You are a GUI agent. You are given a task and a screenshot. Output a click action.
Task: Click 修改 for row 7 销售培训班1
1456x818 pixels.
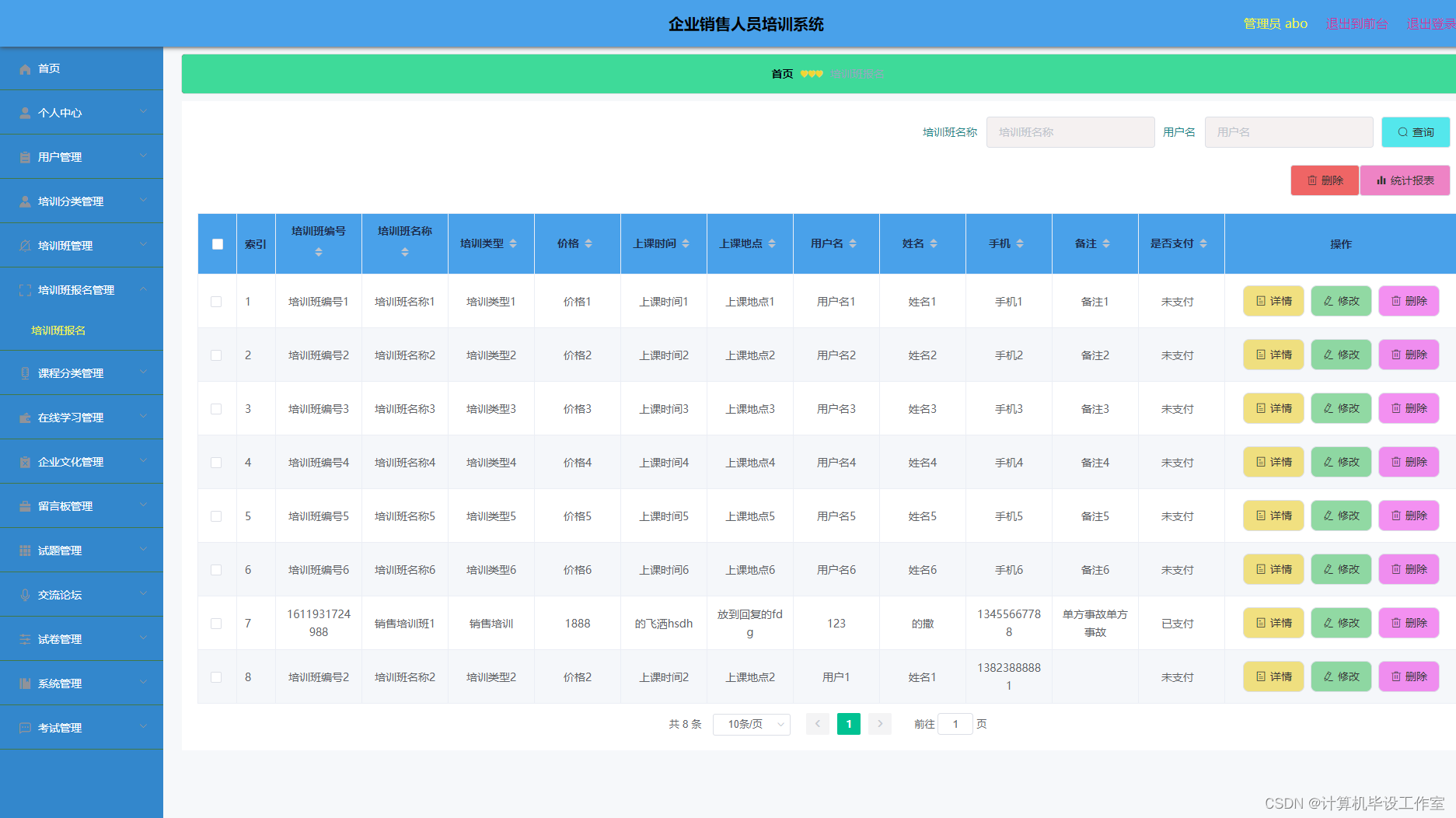point(1341,623)
